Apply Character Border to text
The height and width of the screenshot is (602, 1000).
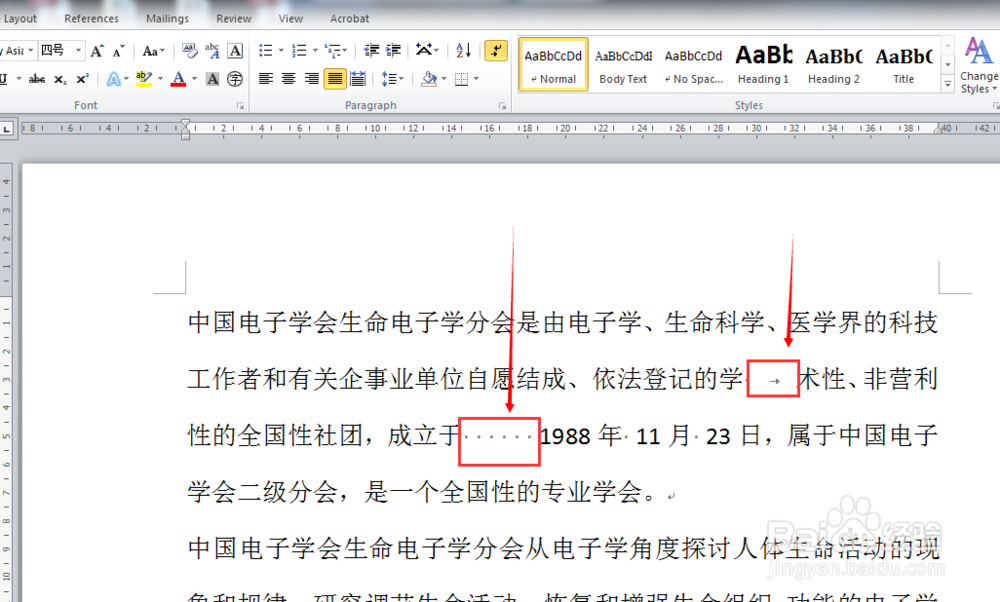click(x=235, y=50)
